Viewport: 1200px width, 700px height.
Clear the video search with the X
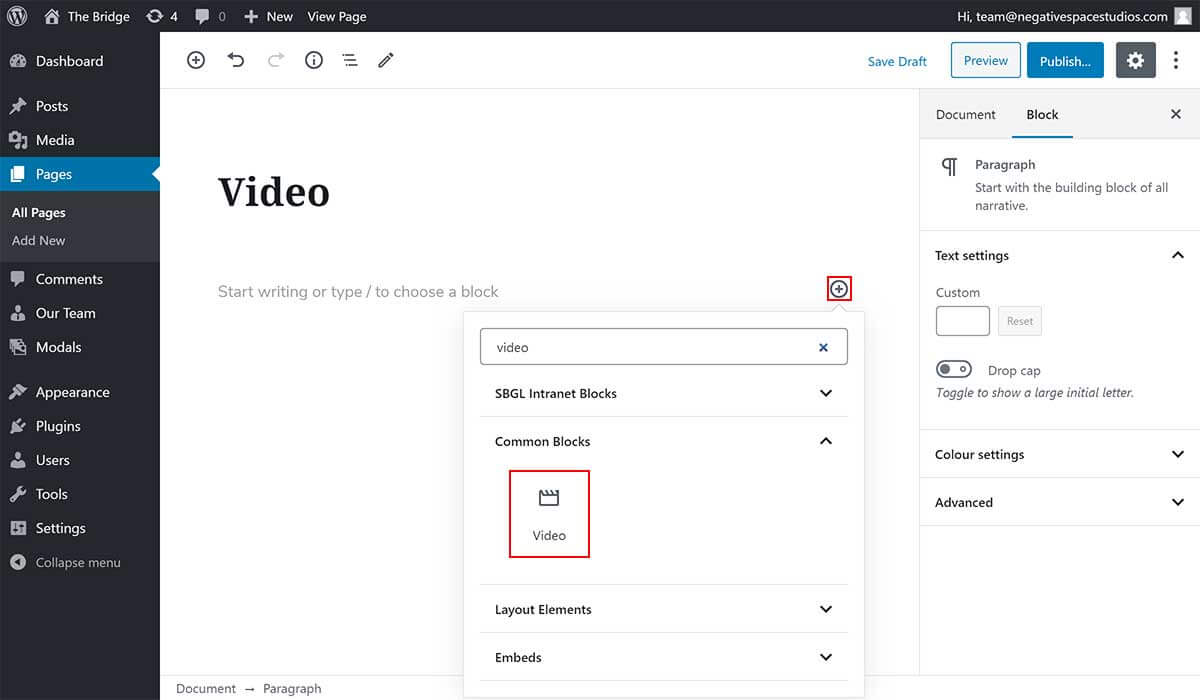(823, 347)
